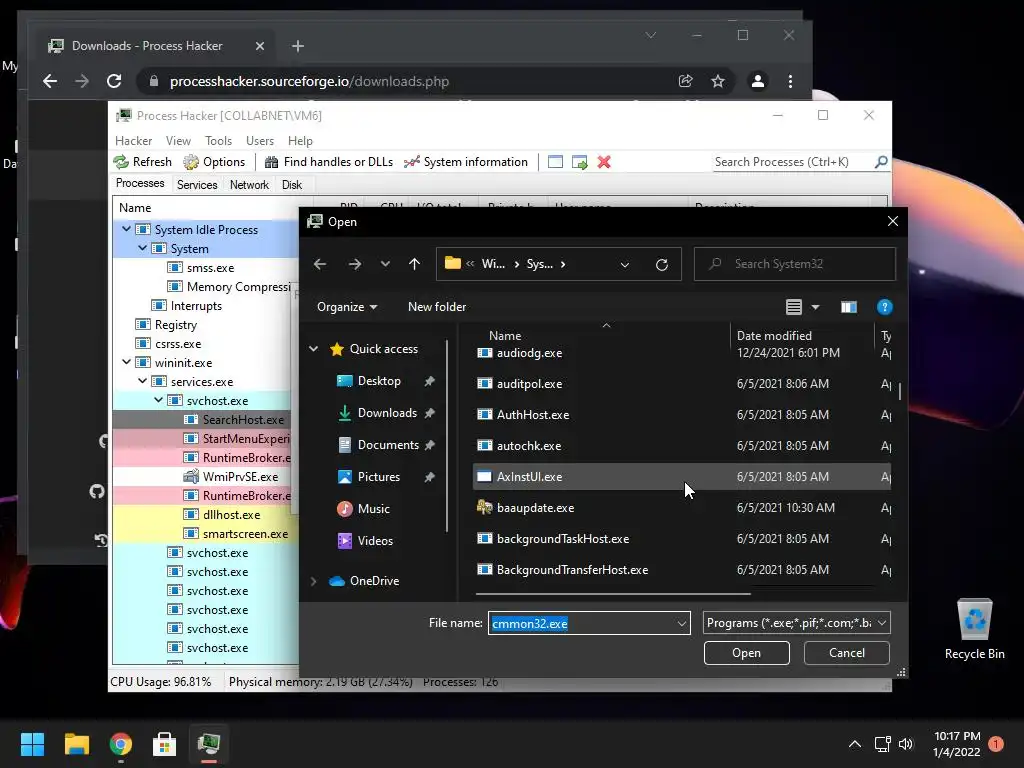The height and width of the screenshot is (768, 1024).
Task: Click Find handles or DLLs
Action: tap(328, 162)
